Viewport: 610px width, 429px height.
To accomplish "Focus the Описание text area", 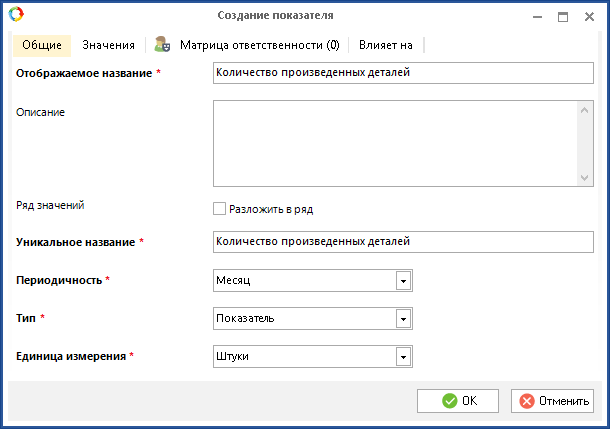I will pyautogui.click(x=394, y=144).
